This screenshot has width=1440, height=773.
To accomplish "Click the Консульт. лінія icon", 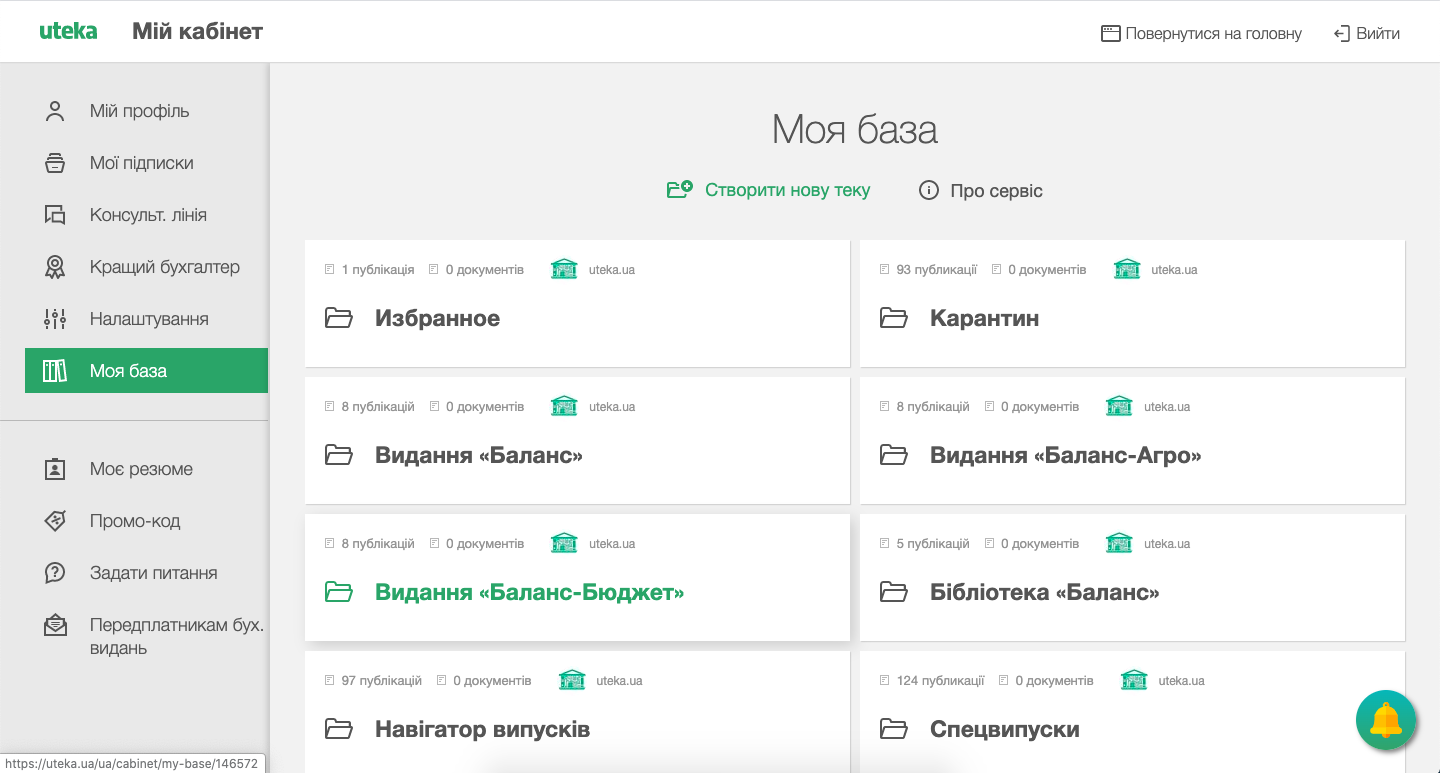I will [x=55, y=215].
